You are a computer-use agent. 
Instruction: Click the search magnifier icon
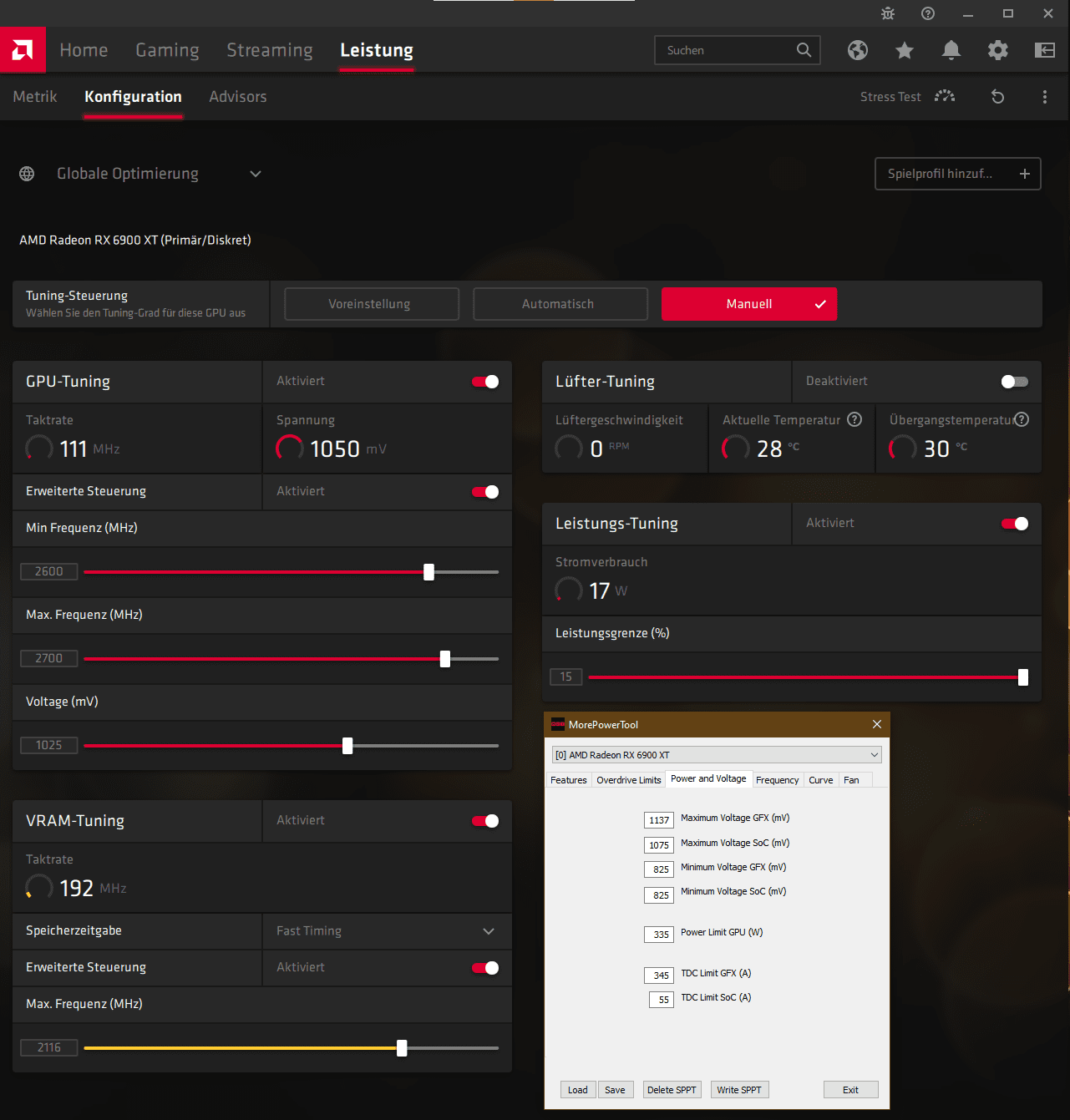[804, 50]
